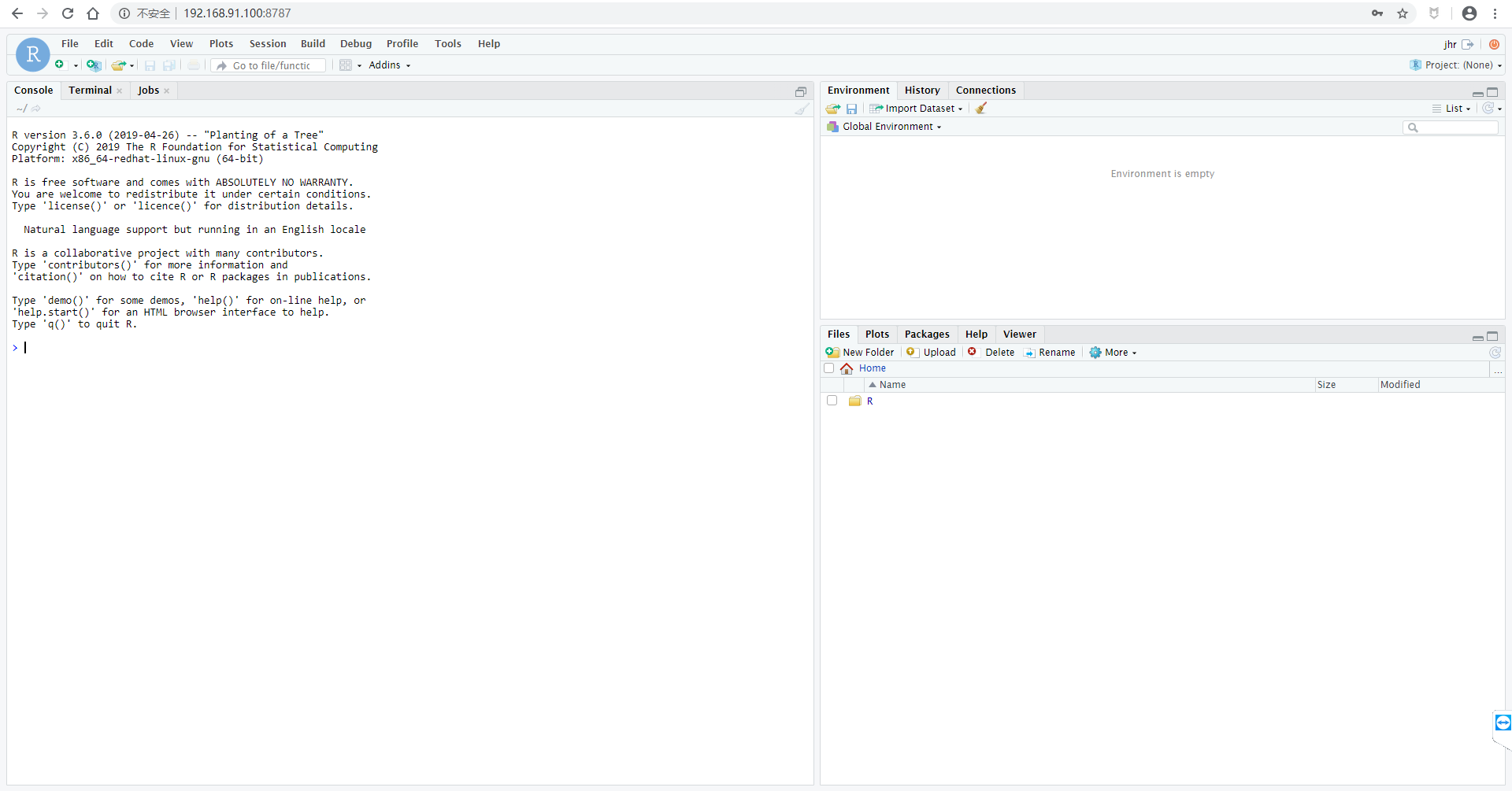Switch to the History tab
The height and width of the screenshot is (791, 1512).
pos(922,90)
